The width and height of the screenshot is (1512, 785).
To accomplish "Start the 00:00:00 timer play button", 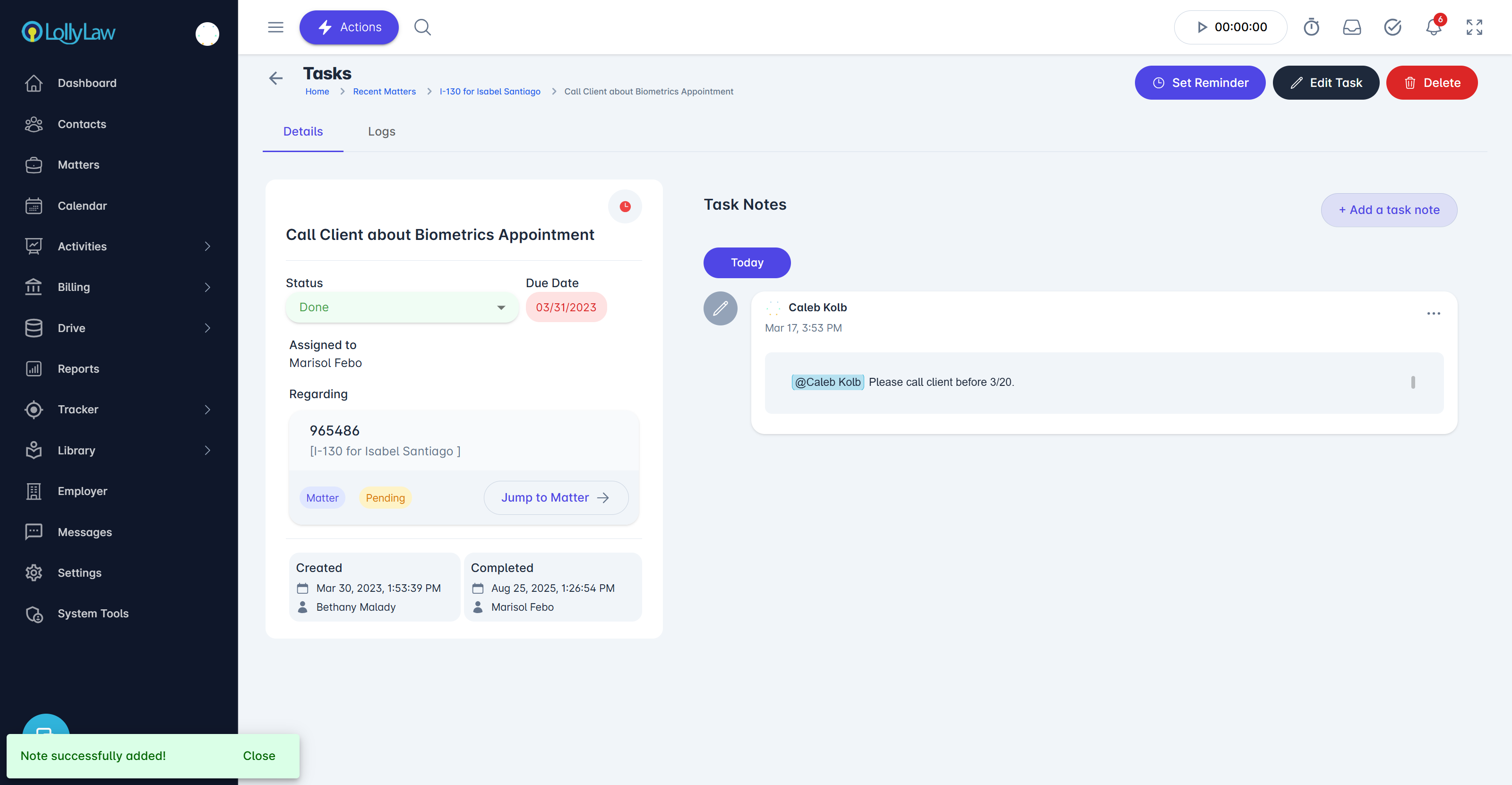I will click(1202, 27).
